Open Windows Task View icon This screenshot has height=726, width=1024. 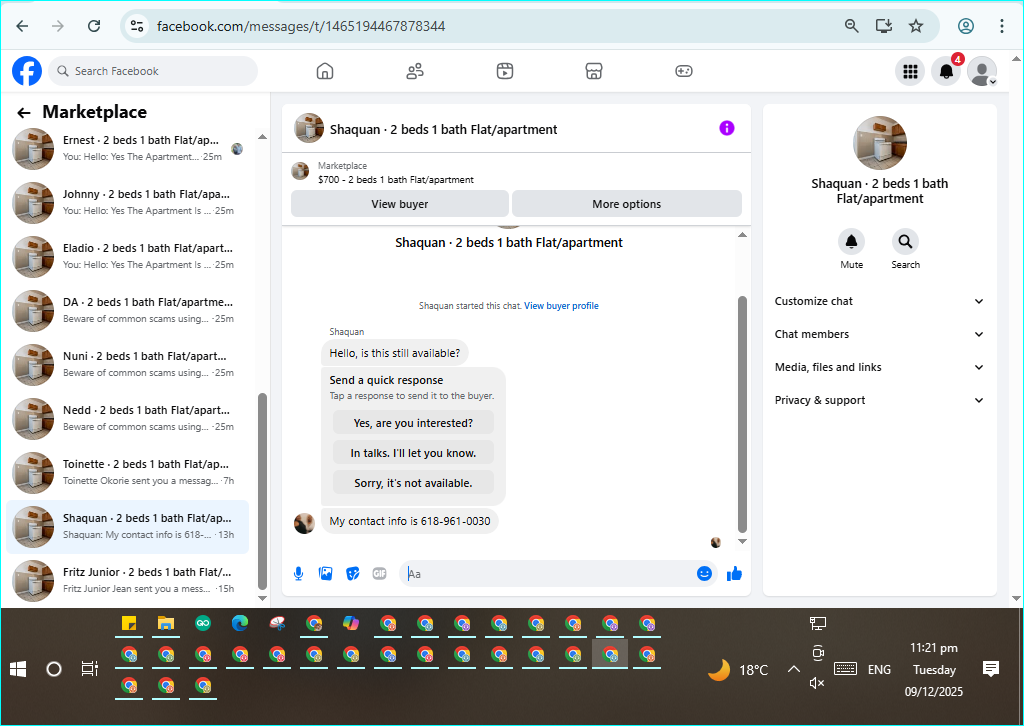(89, 669)
